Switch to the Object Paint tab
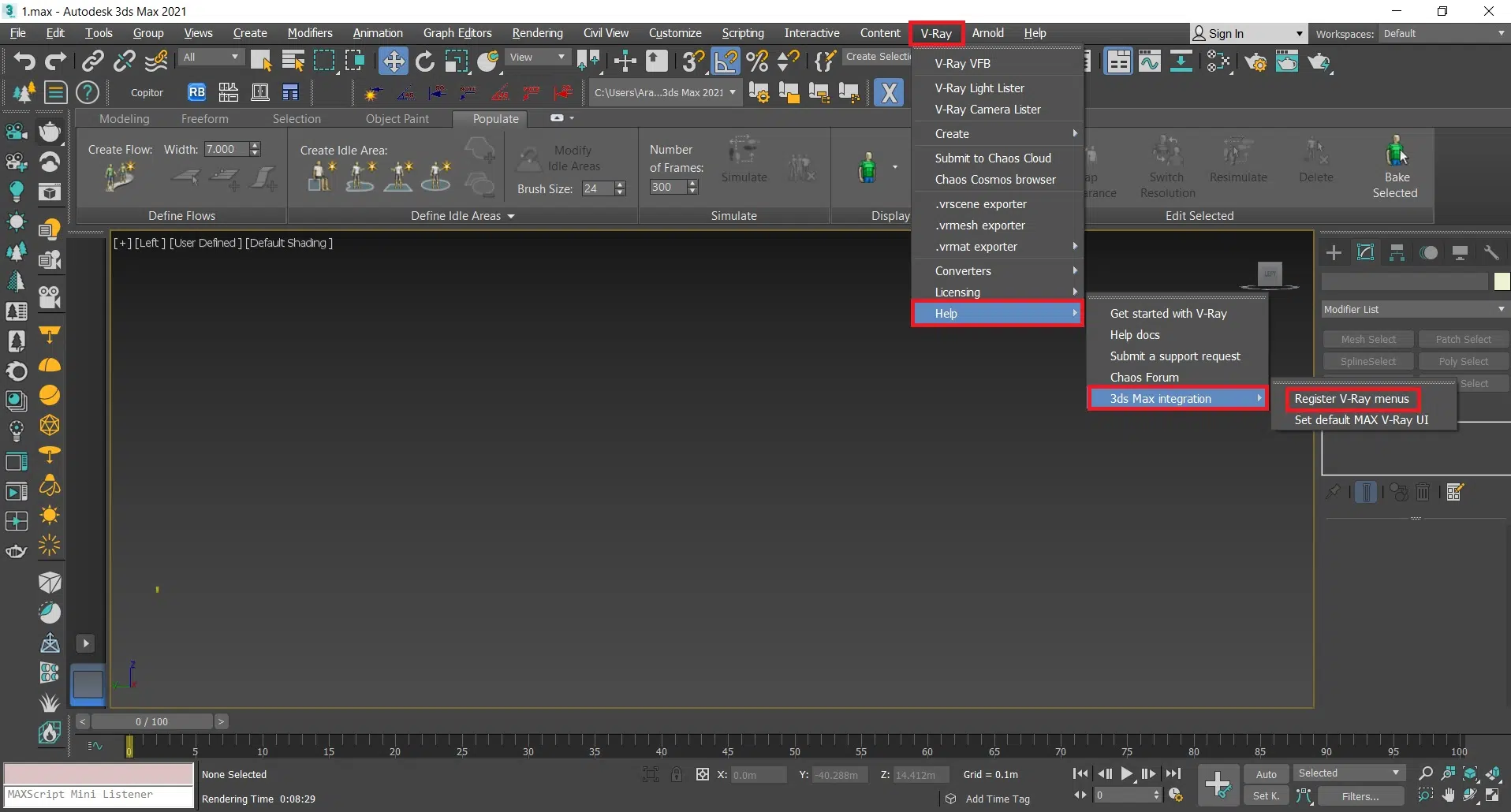Viewport: 1511px width, 812px height. click(x=397, y=119)
